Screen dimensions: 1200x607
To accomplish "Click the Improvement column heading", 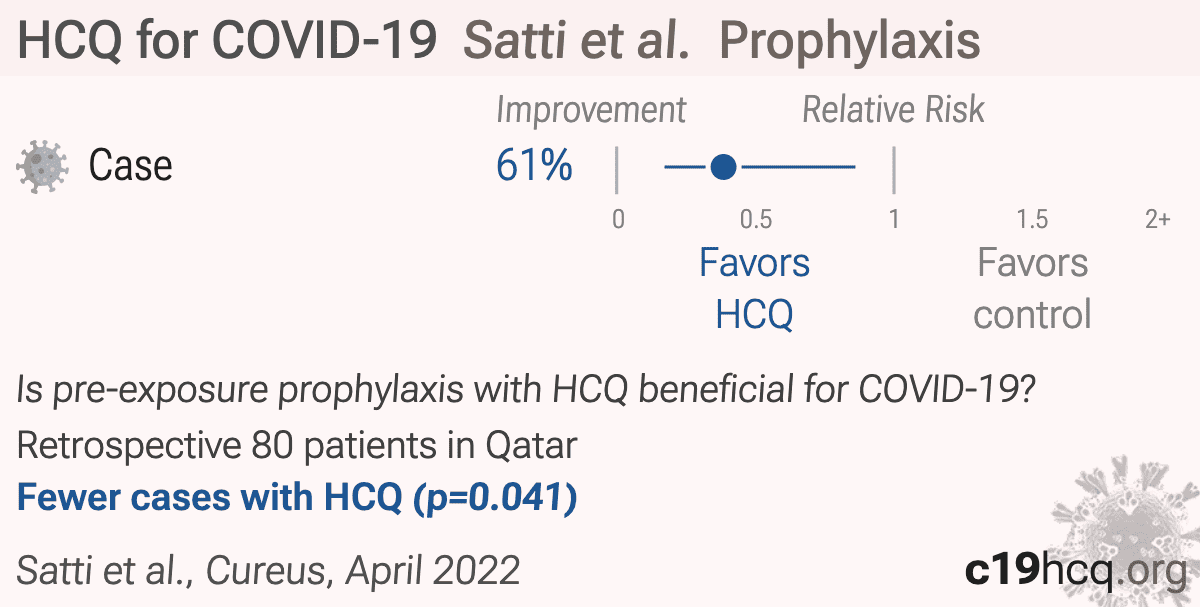I will coord(591,110).
